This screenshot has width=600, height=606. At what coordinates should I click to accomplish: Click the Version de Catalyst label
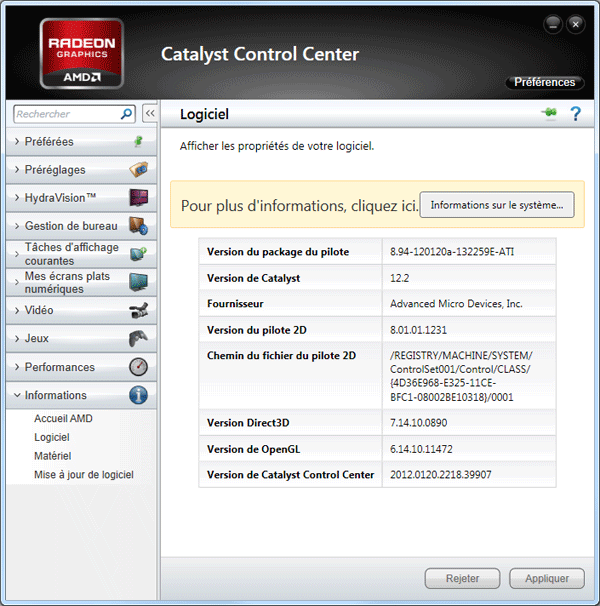coord(253,278)
